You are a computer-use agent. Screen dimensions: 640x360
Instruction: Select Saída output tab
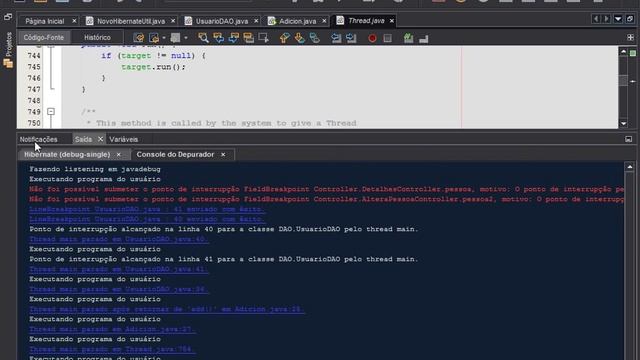[x=83, y=139]
